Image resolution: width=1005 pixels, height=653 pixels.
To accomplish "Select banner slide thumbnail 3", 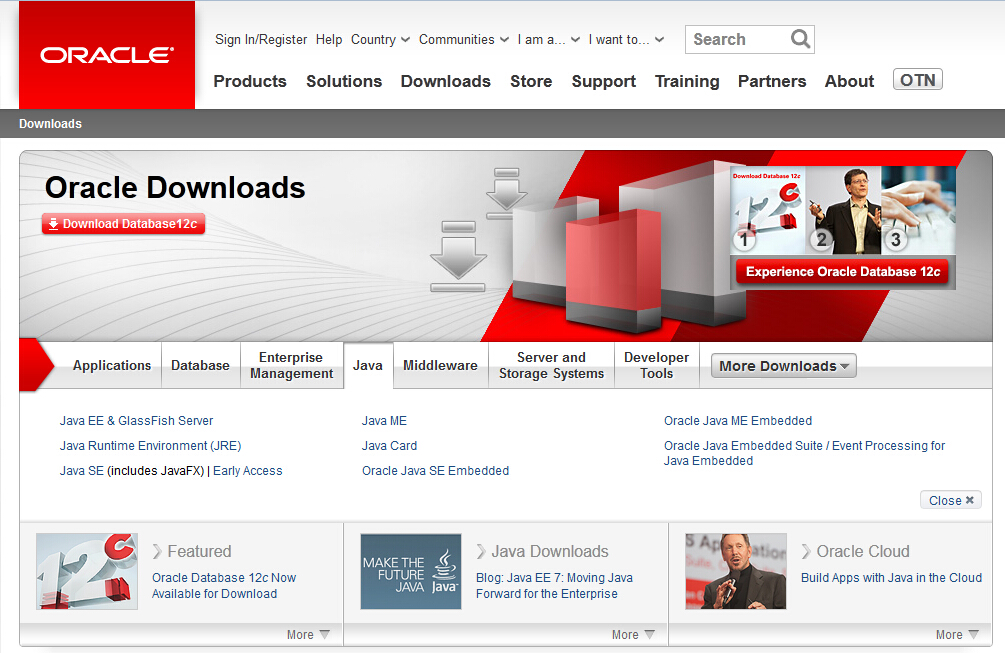I will pos(918,210).
